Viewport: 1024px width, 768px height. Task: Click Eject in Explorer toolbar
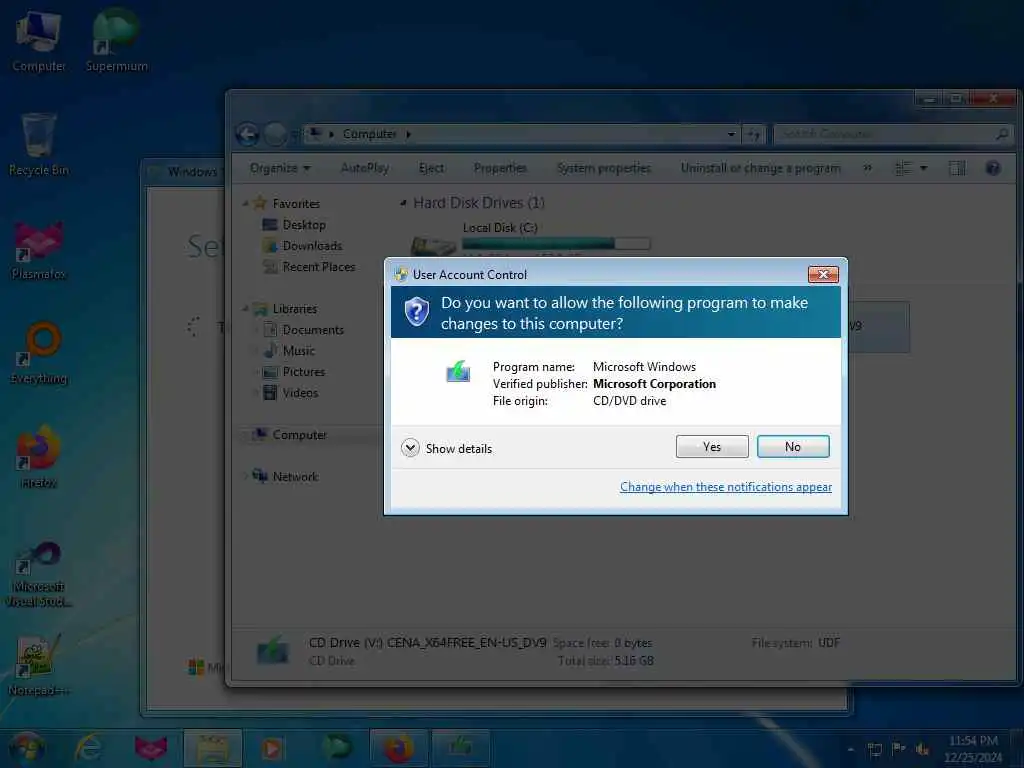431,168
